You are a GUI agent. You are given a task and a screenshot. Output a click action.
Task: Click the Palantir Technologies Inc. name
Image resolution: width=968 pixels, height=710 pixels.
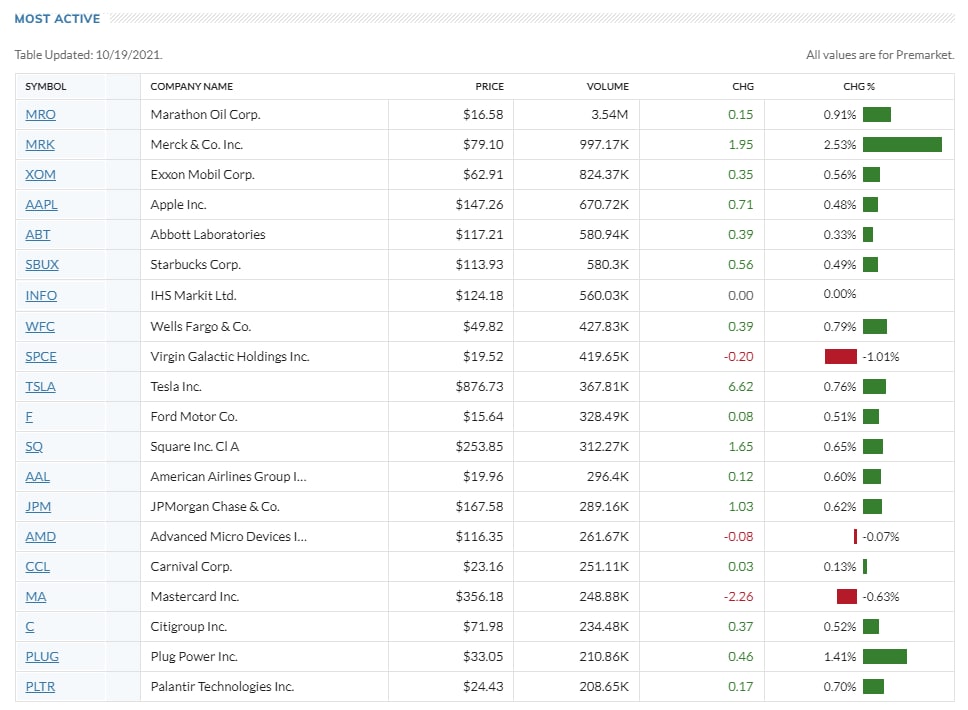click(222, 687)
